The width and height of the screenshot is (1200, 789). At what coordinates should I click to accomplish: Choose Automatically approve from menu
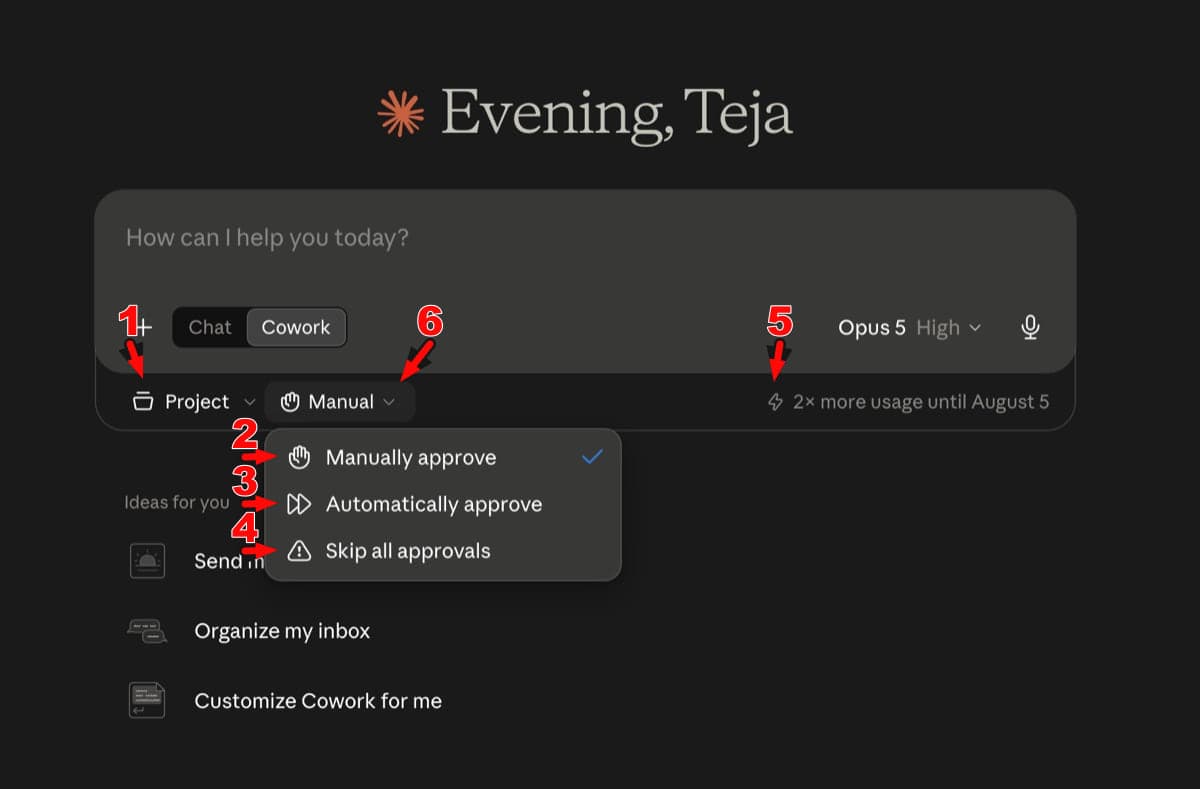click(443, 504)
